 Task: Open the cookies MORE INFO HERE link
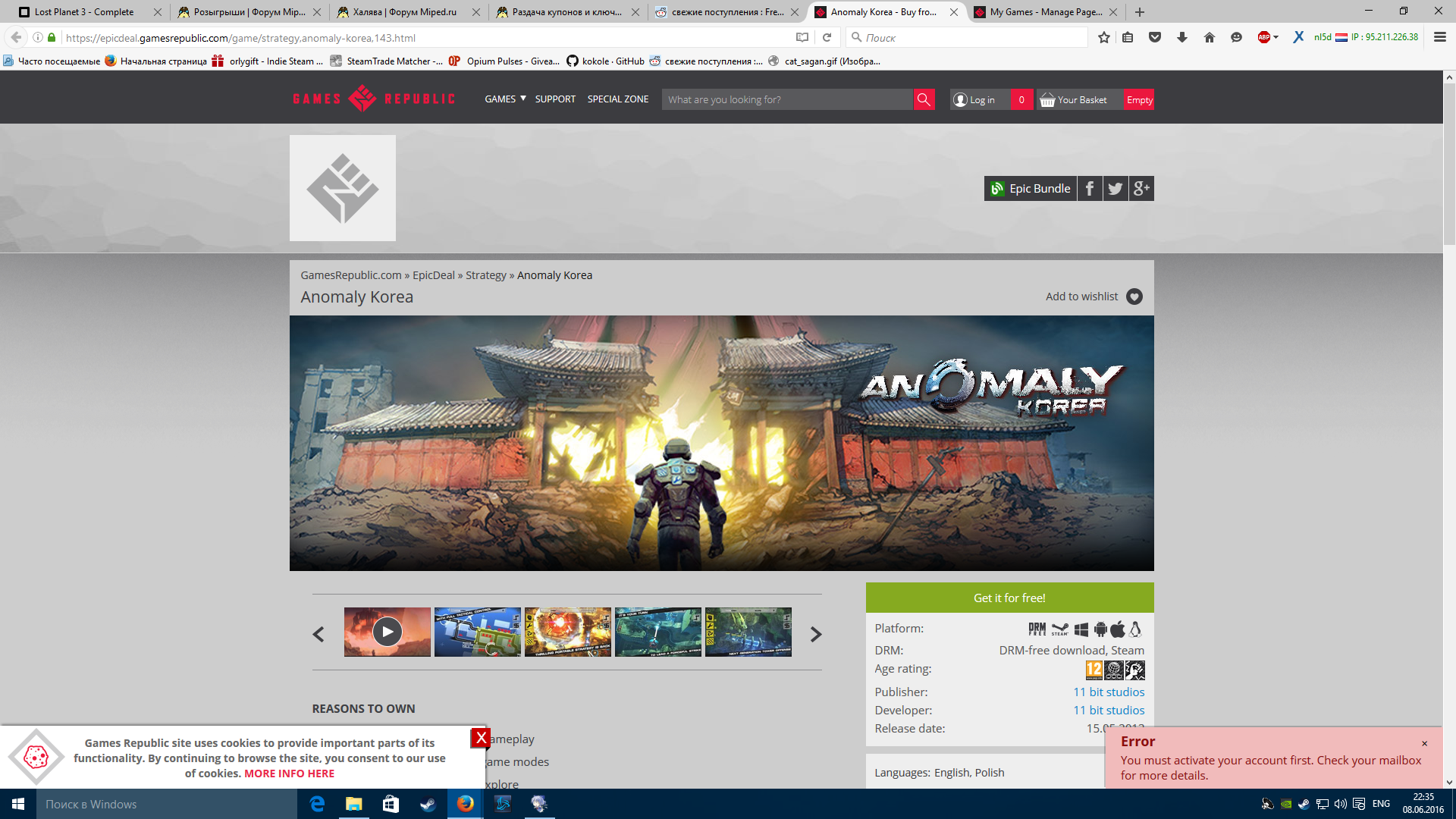289,773
